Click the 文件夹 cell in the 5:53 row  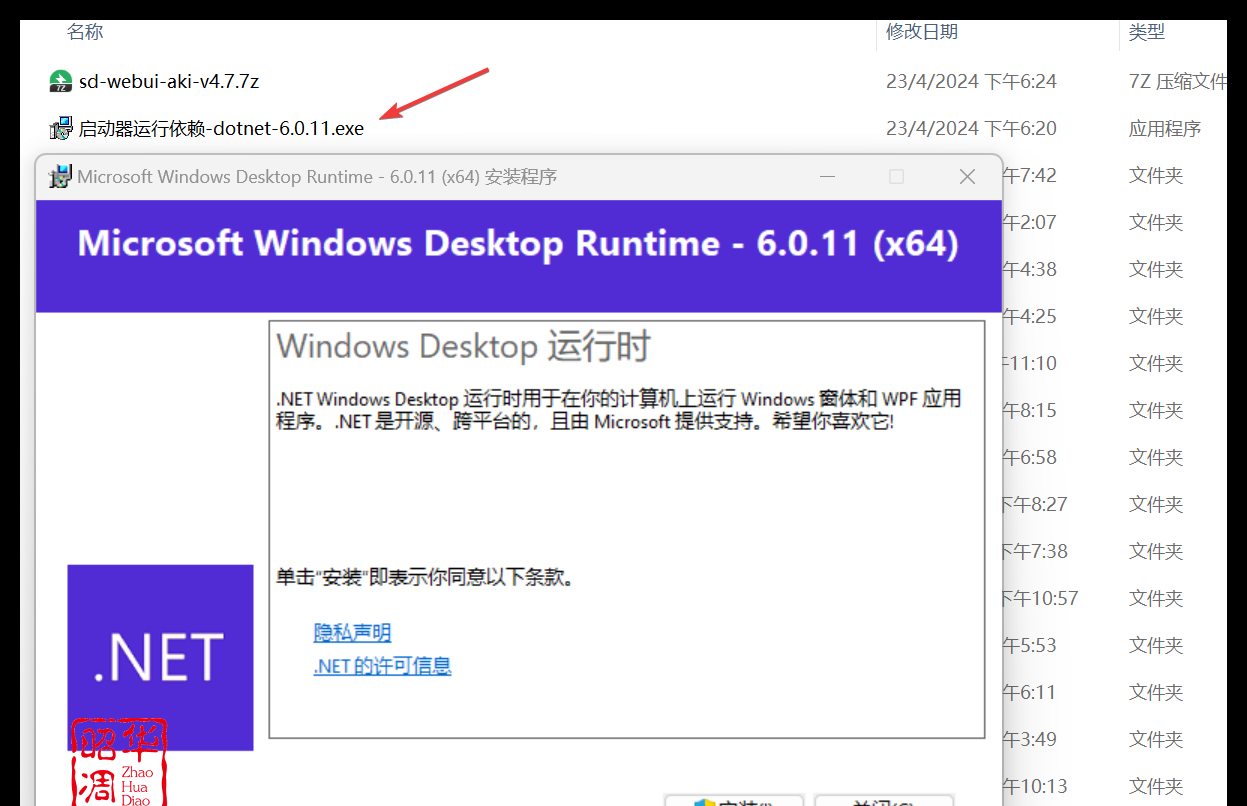click(x=1156, y=645)
